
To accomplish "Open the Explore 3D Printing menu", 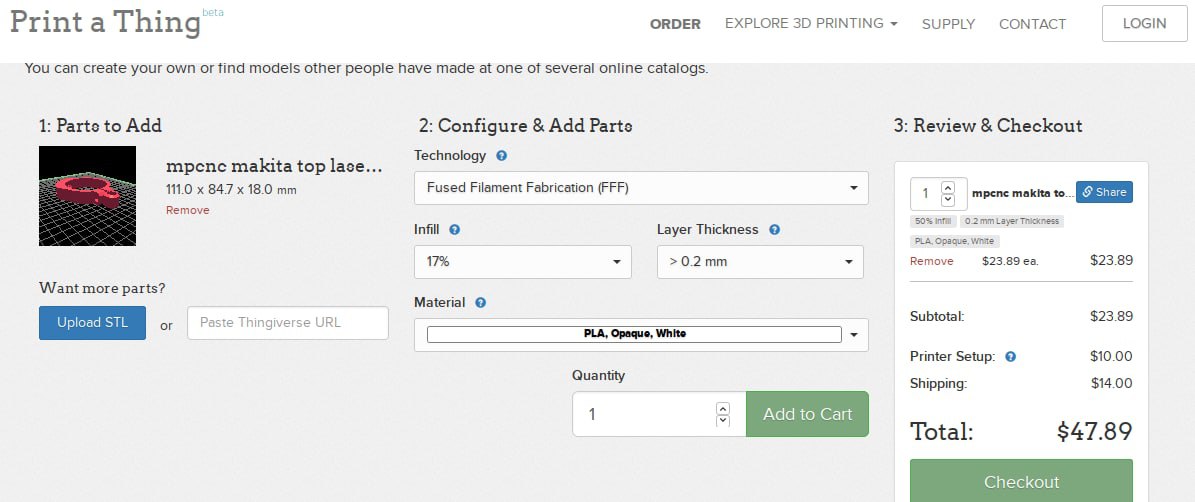I will pos(811,24).
